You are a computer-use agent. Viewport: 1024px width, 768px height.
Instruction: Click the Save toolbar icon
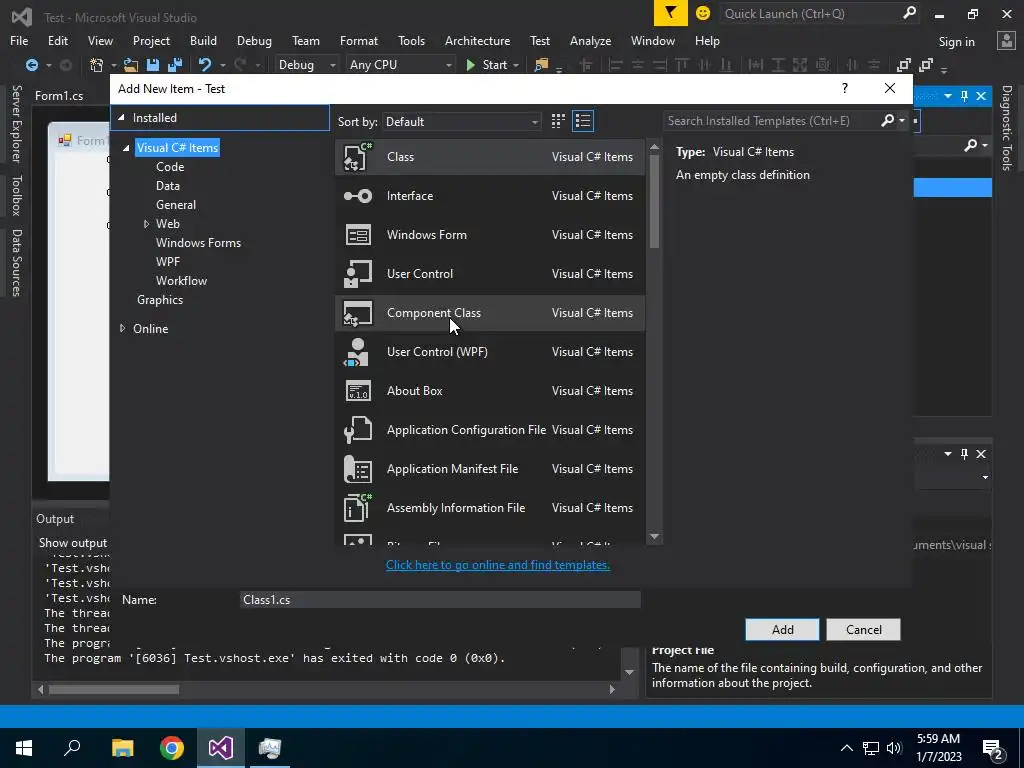pos(153,65)
